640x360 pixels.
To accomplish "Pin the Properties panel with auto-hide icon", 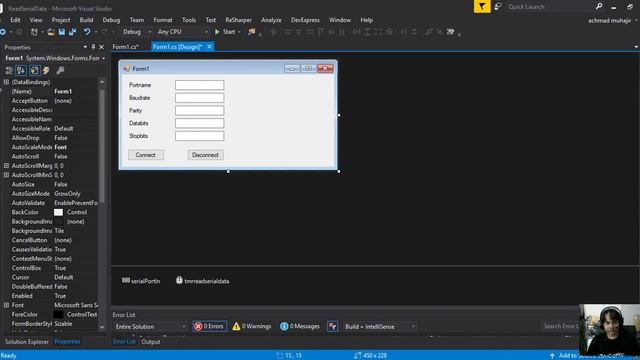I will click(x=93, y=47).
